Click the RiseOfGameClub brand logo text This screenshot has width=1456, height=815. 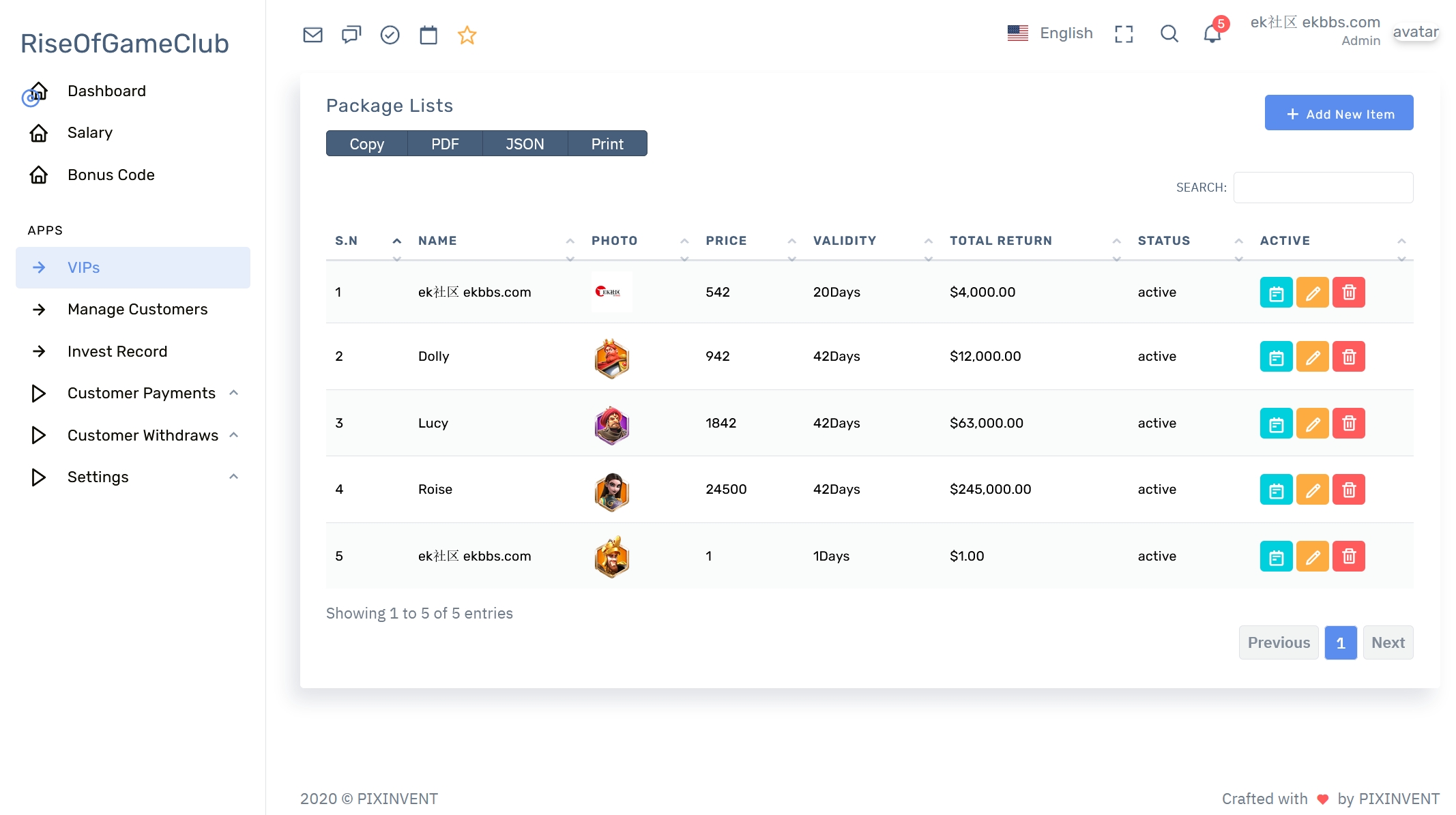tap(125, 44)
